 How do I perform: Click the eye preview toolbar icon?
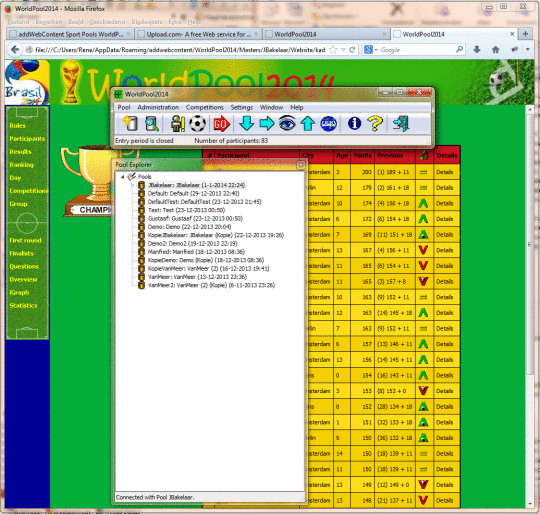[287, 123]
